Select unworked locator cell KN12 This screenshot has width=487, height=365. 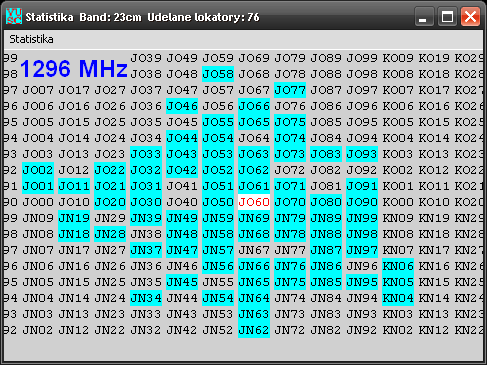434,330
